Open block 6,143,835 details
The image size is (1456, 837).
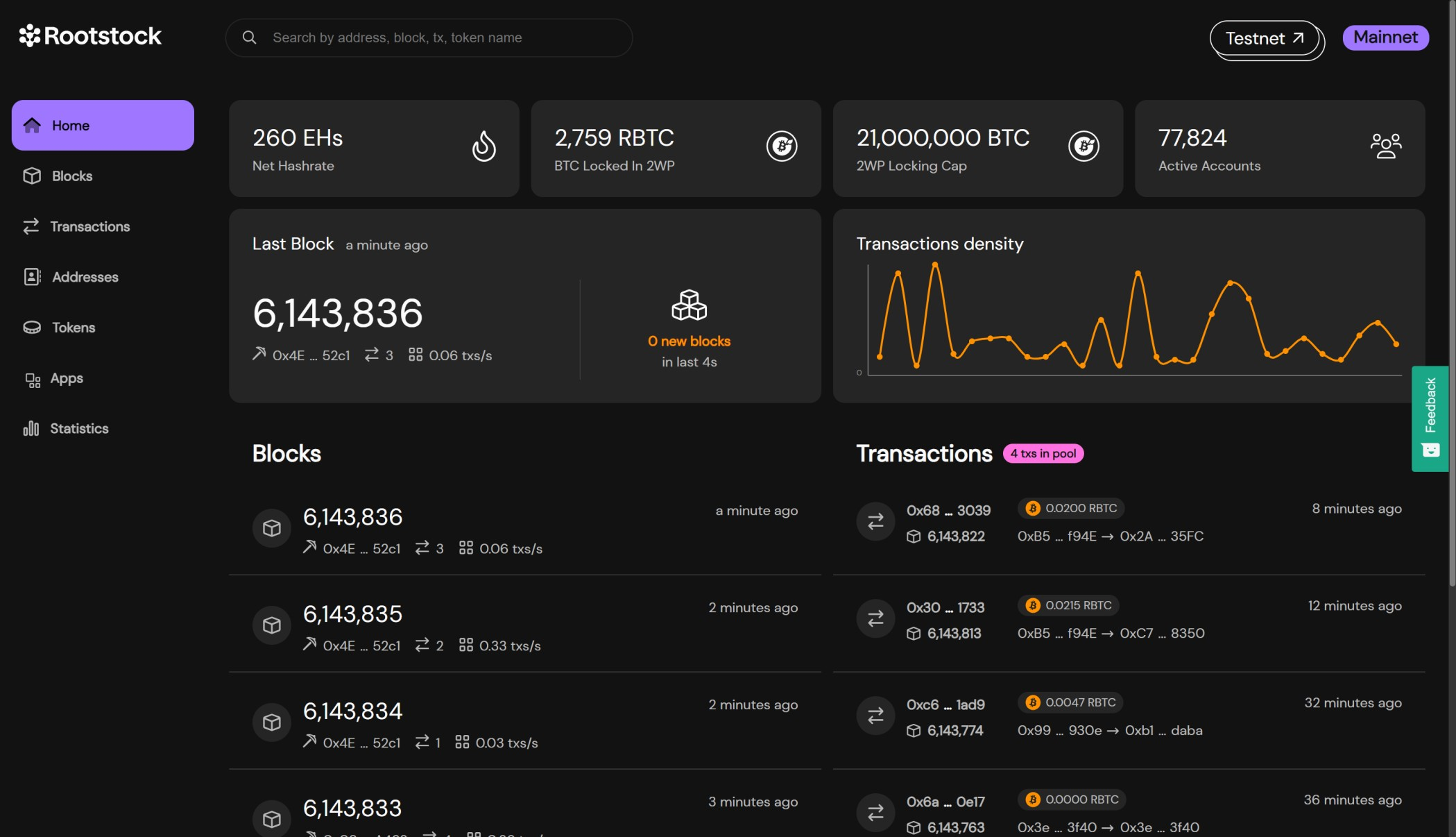(x=352, y=614)
